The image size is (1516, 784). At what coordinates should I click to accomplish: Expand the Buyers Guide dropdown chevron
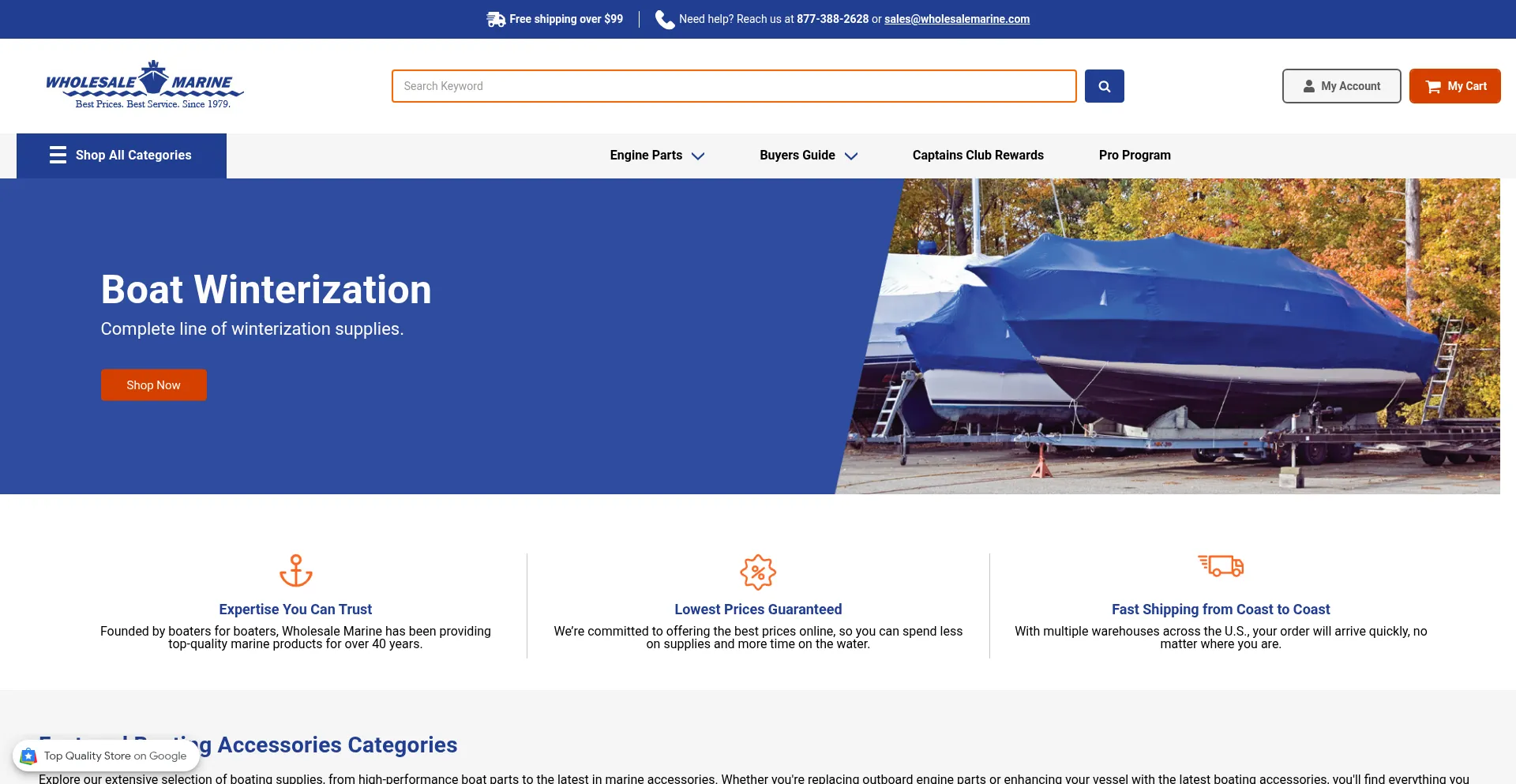coord(851,156)
